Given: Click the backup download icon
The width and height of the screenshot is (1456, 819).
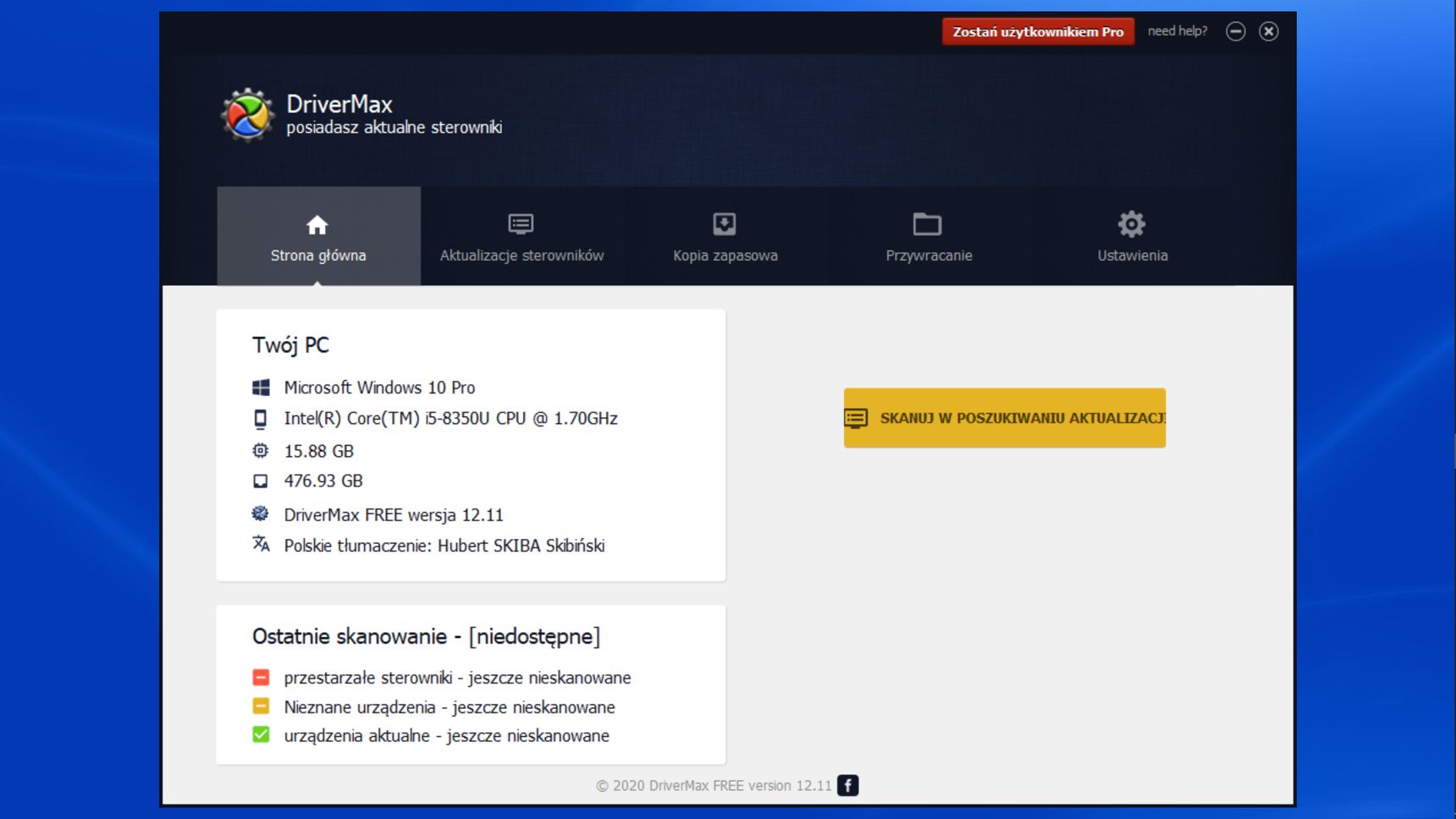Looking at the screenshot, I should (x=725, y=224).
